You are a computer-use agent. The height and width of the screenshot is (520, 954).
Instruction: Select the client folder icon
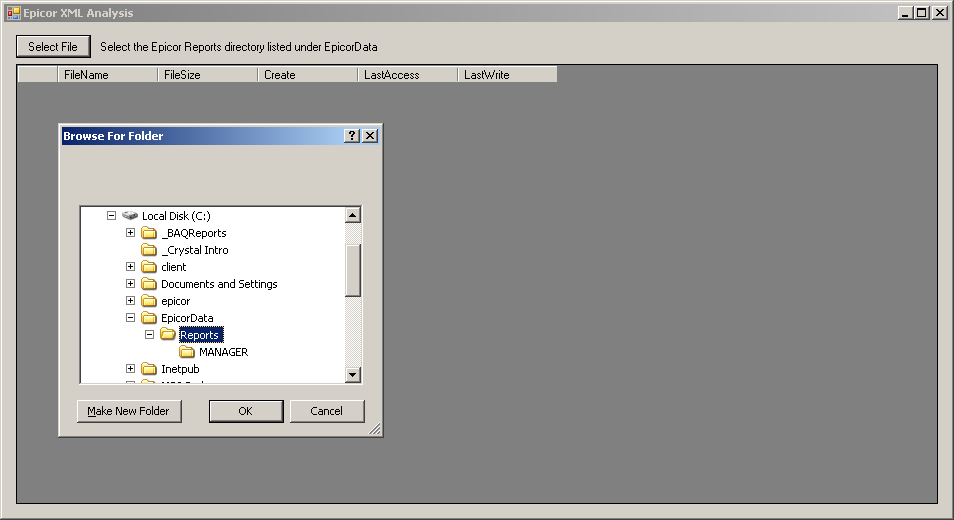coord(148,267)
